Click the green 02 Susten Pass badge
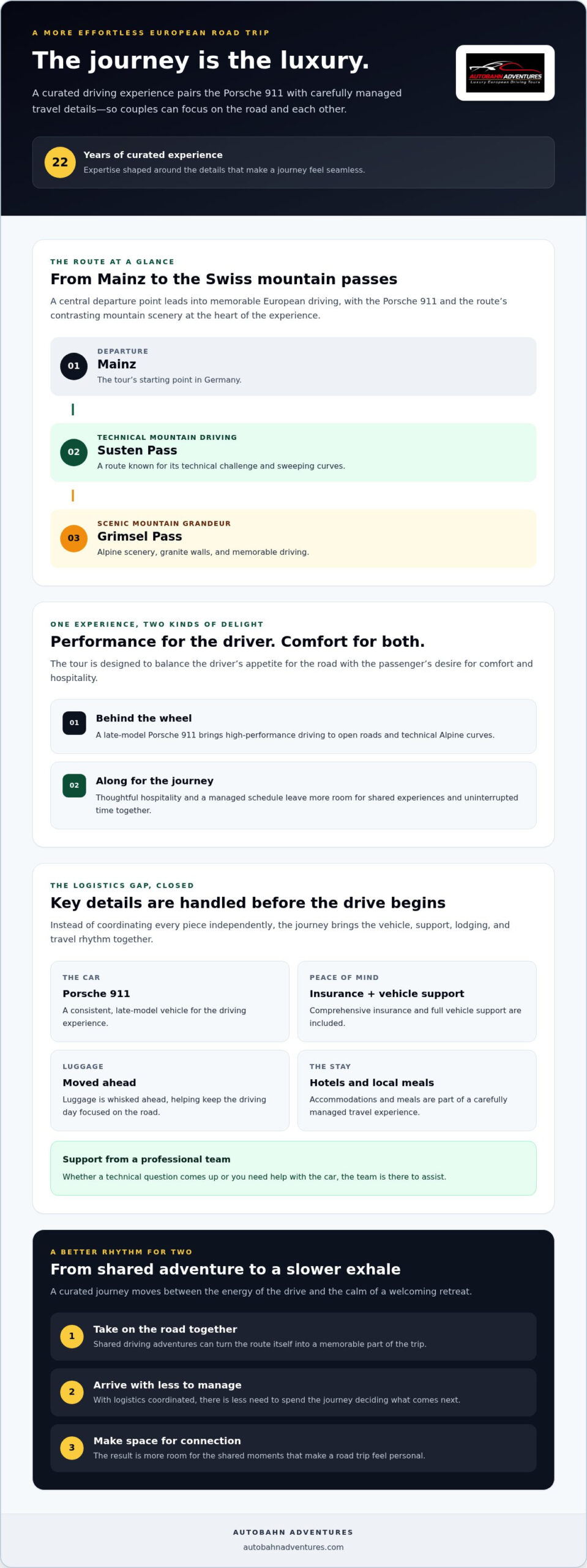 click(x=73, y=452)
